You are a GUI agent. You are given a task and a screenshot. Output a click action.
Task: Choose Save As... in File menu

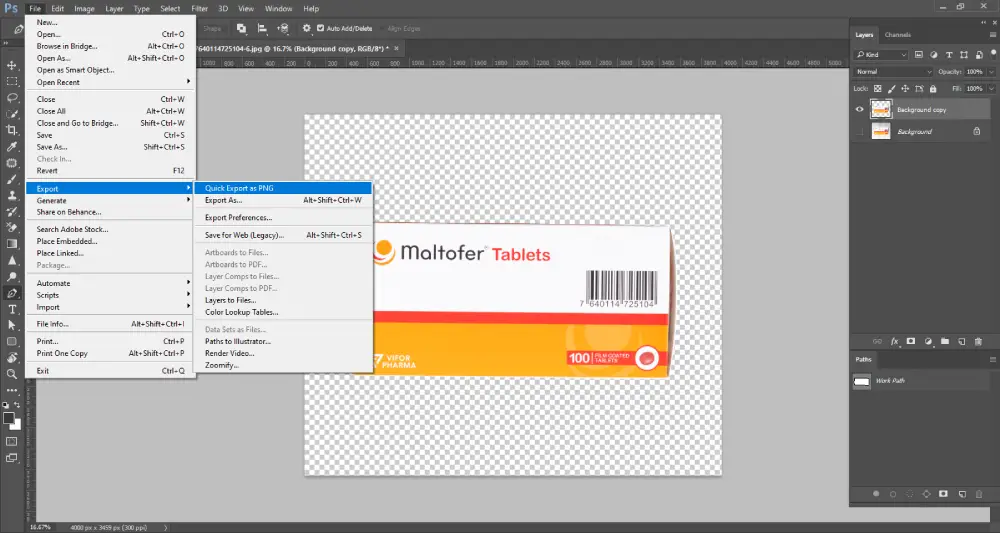(110, 147)
